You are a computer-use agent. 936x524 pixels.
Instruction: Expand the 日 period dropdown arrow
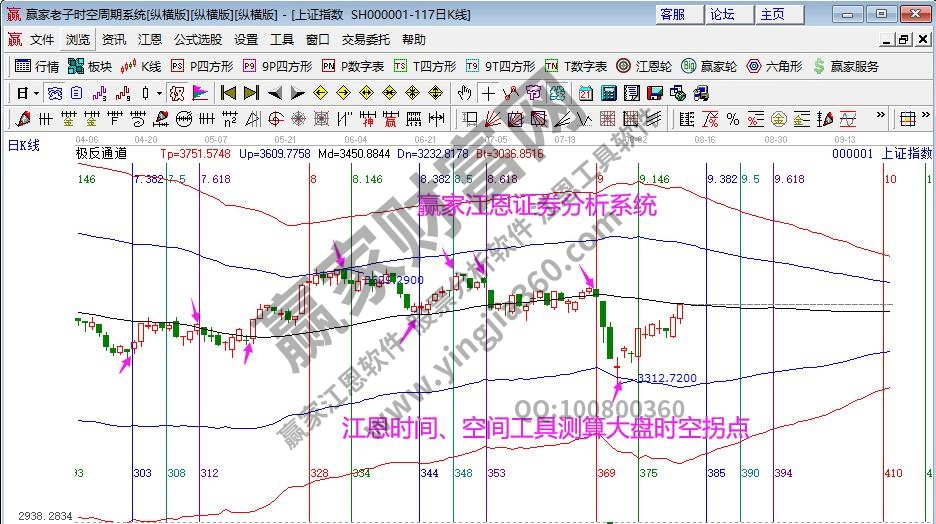[x=37, y=93]
